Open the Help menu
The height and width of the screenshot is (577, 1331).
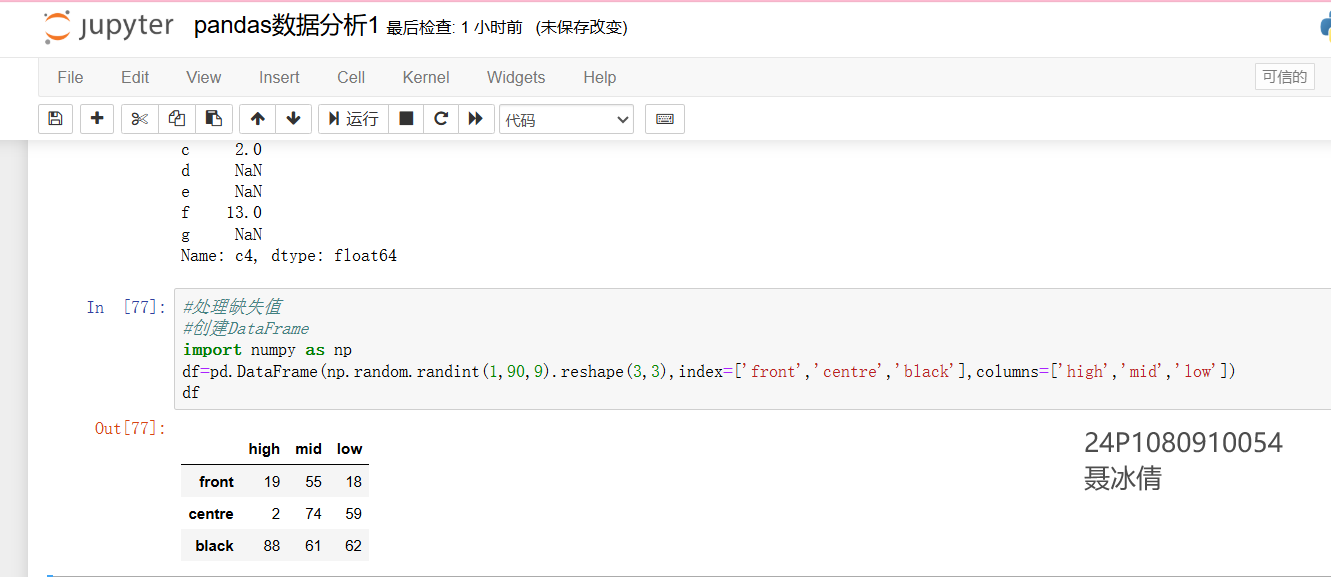600,77
